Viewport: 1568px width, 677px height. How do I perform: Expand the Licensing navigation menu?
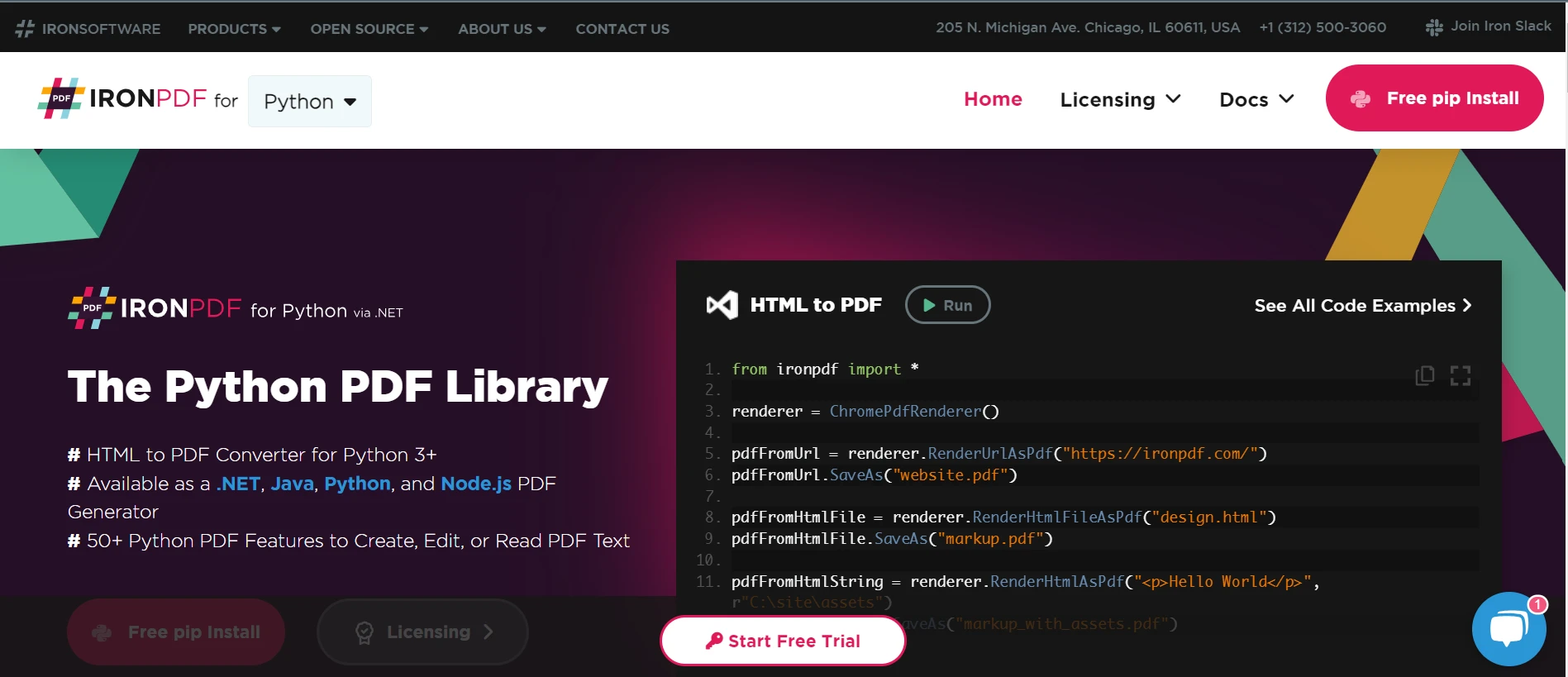click(x=1121, y=99)
